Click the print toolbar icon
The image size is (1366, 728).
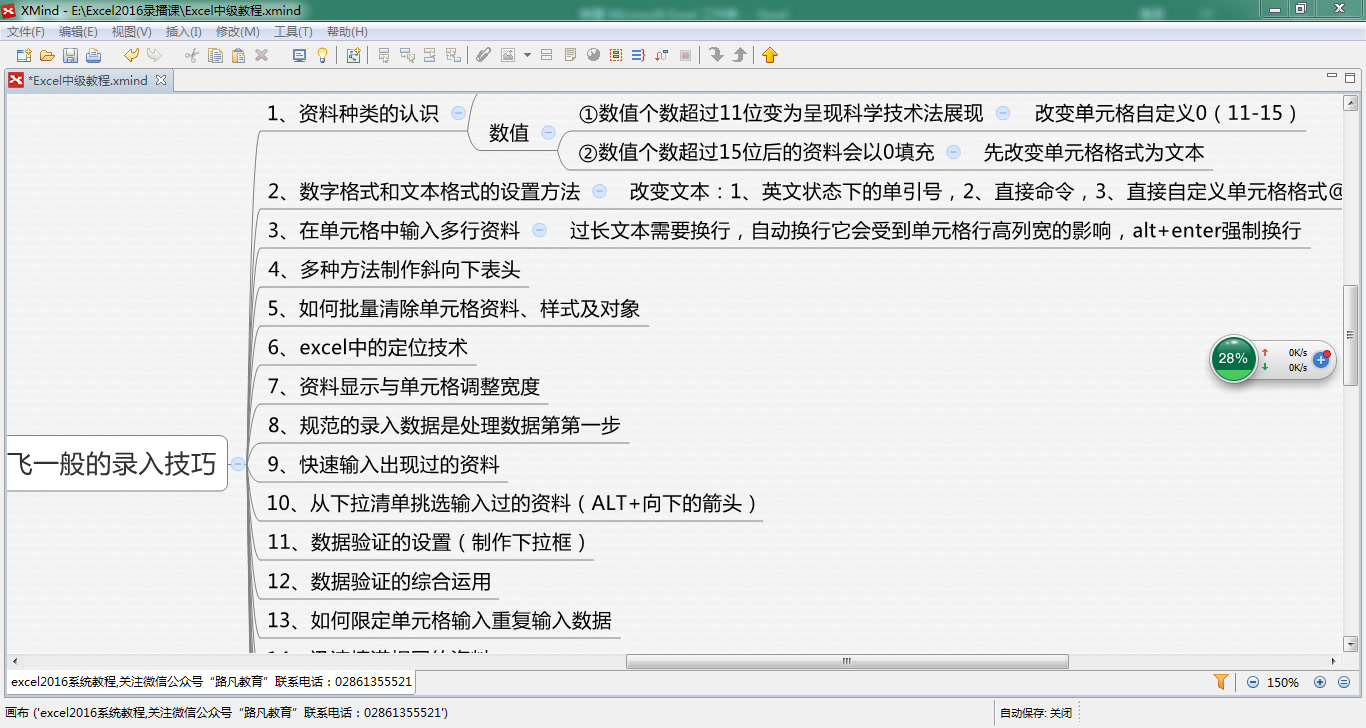point(94,55)
